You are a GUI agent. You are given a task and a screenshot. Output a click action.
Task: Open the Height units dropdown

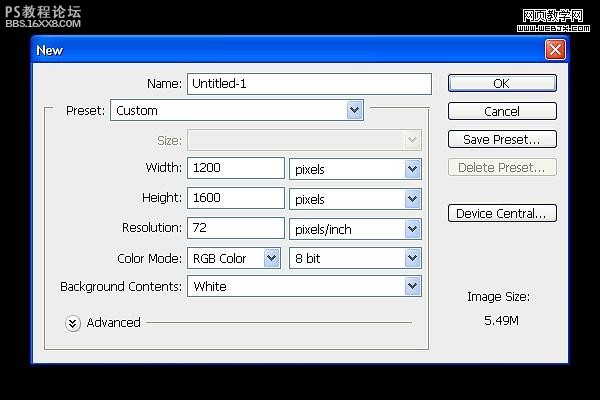355,199
